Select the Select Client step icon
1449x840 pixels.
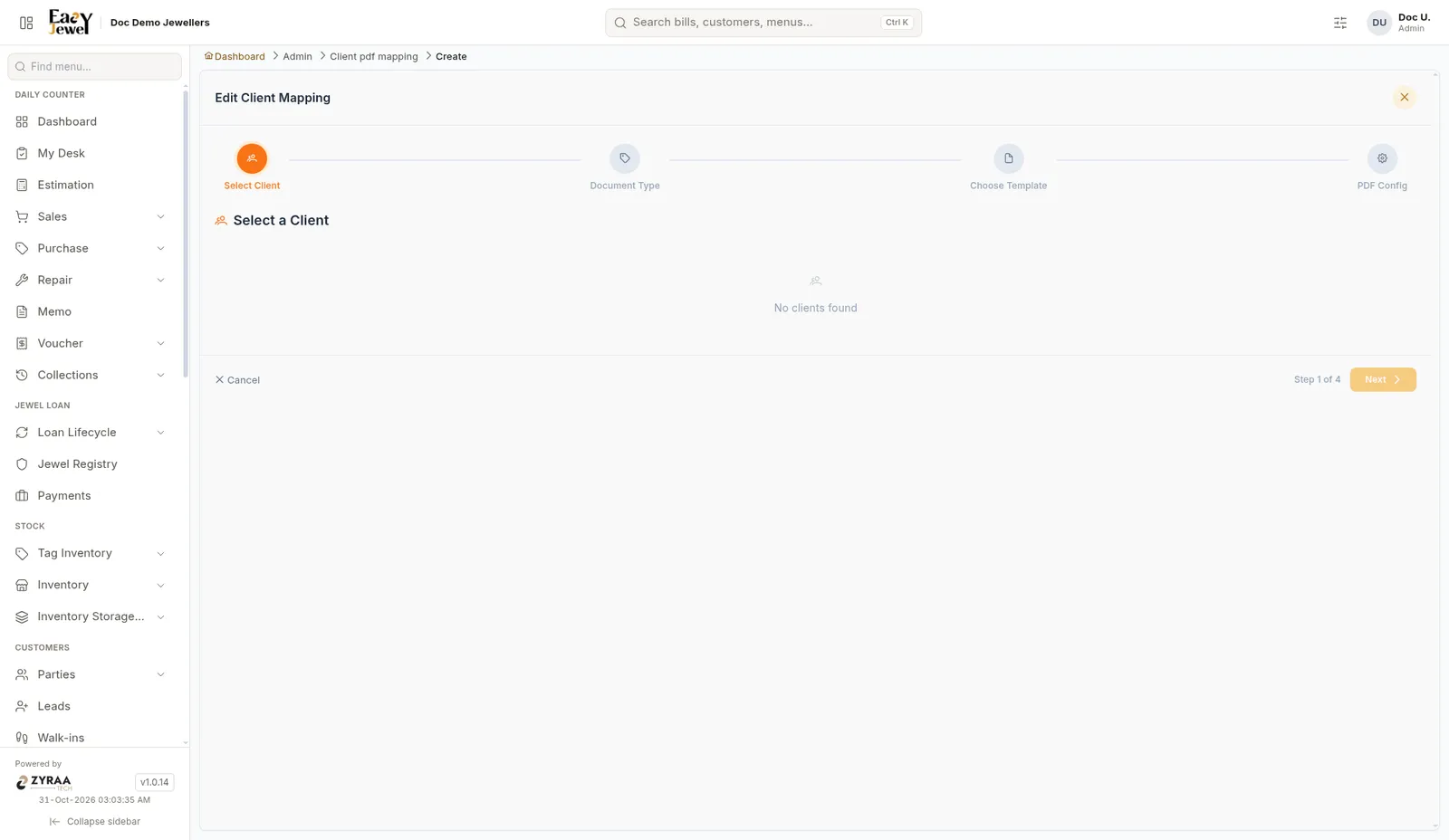point(252,158)
